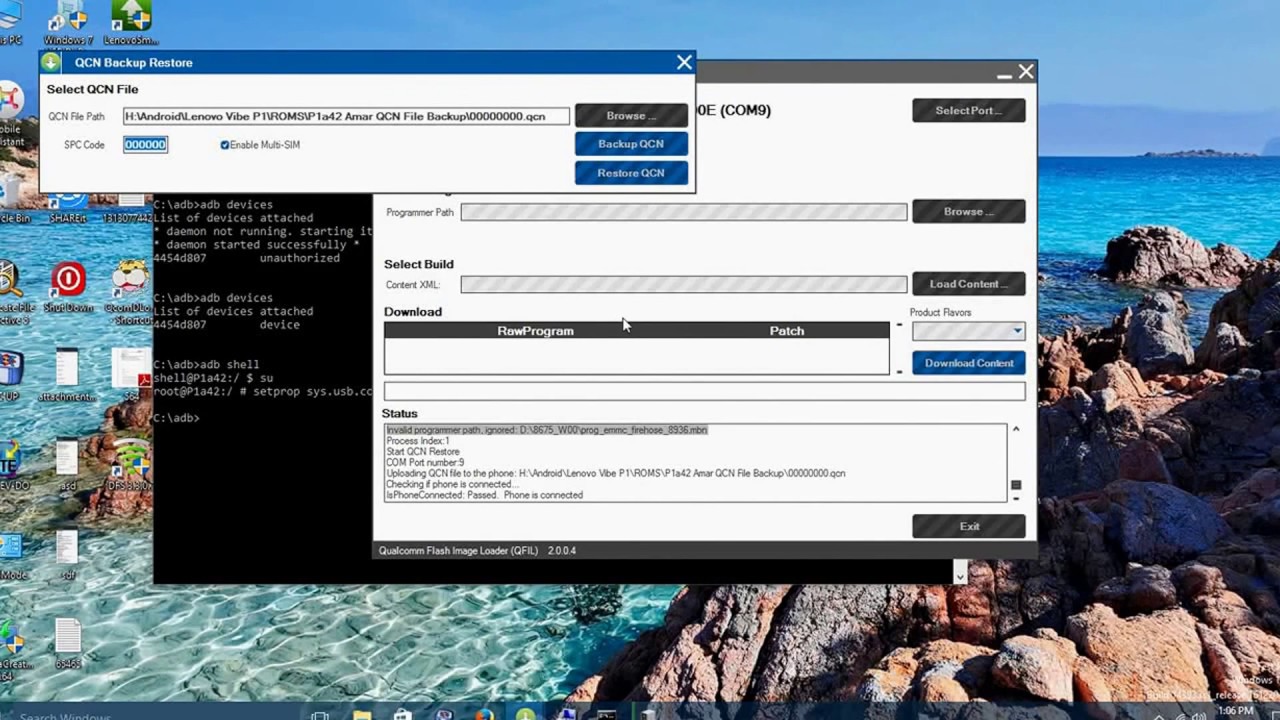Click the Select Port button
Image resolution: width=1280 pixels, height=720 pixels.
click(x=968, y=110)
